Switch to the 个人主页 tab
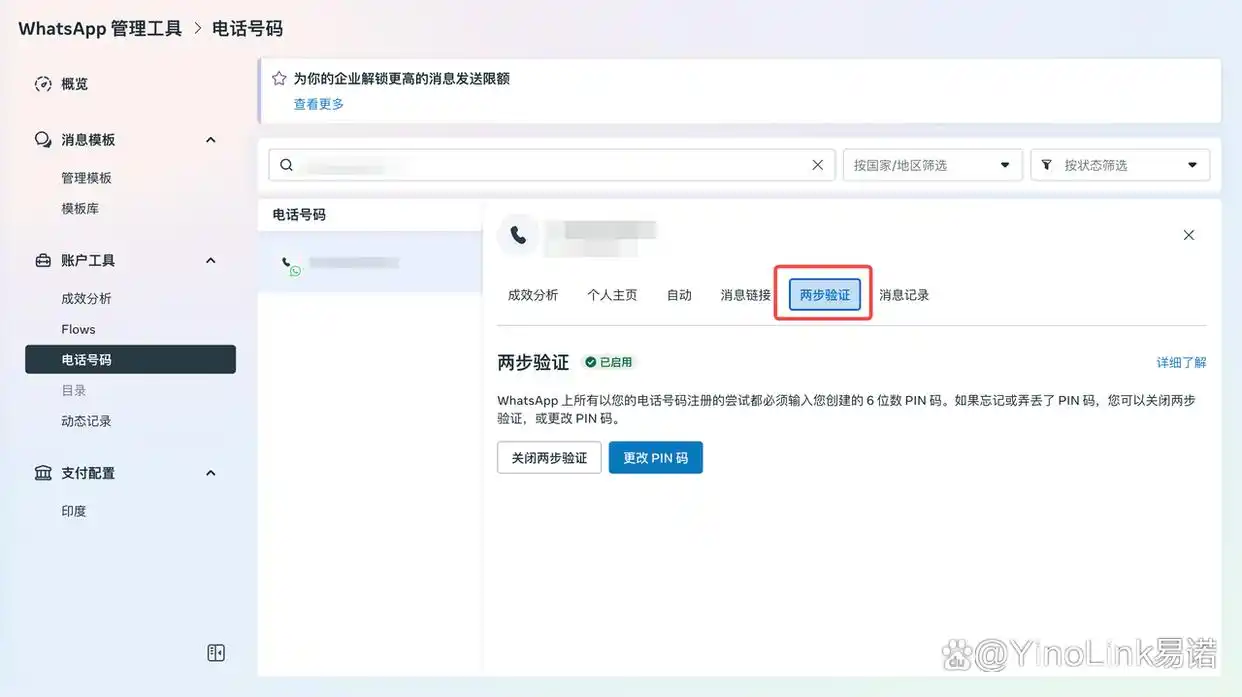 click(x=612, y=295)
